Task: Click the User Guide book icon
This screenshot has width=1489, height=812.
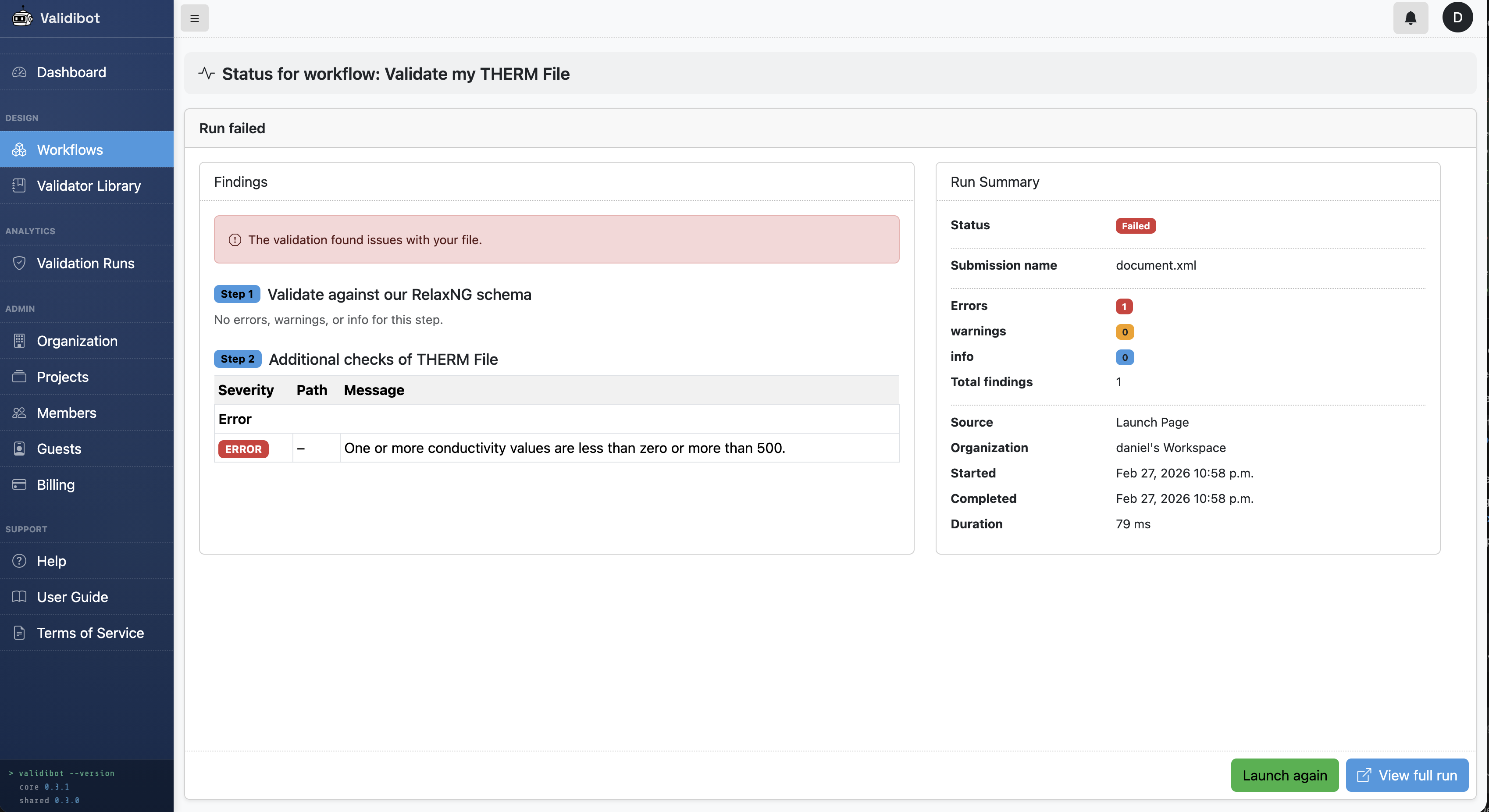Action: [x=20, y=596]
